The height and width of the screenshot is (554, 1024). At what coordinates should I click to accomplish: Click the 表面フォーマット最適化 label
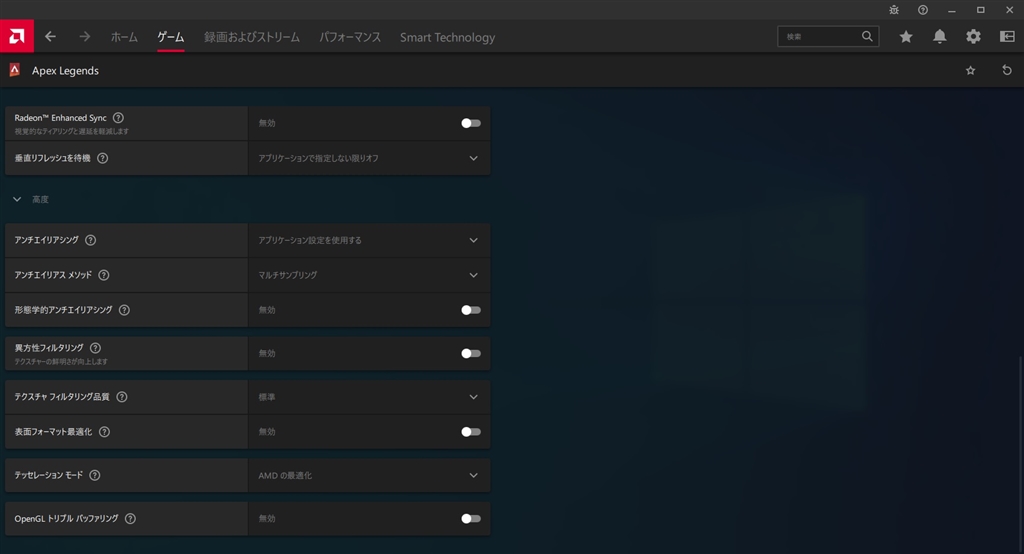click(53, 432)
